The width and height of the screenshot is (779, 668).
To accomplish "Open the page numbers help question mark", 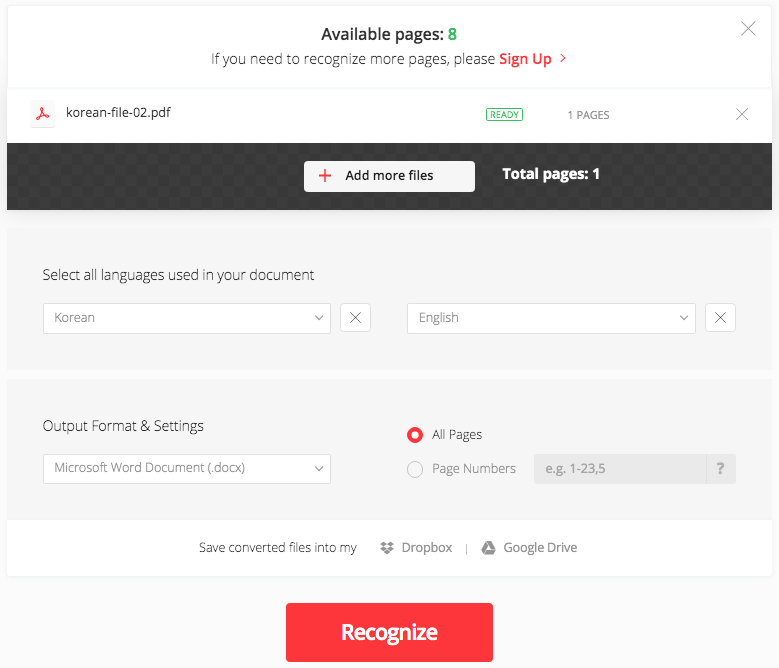I will coord(720,468).
